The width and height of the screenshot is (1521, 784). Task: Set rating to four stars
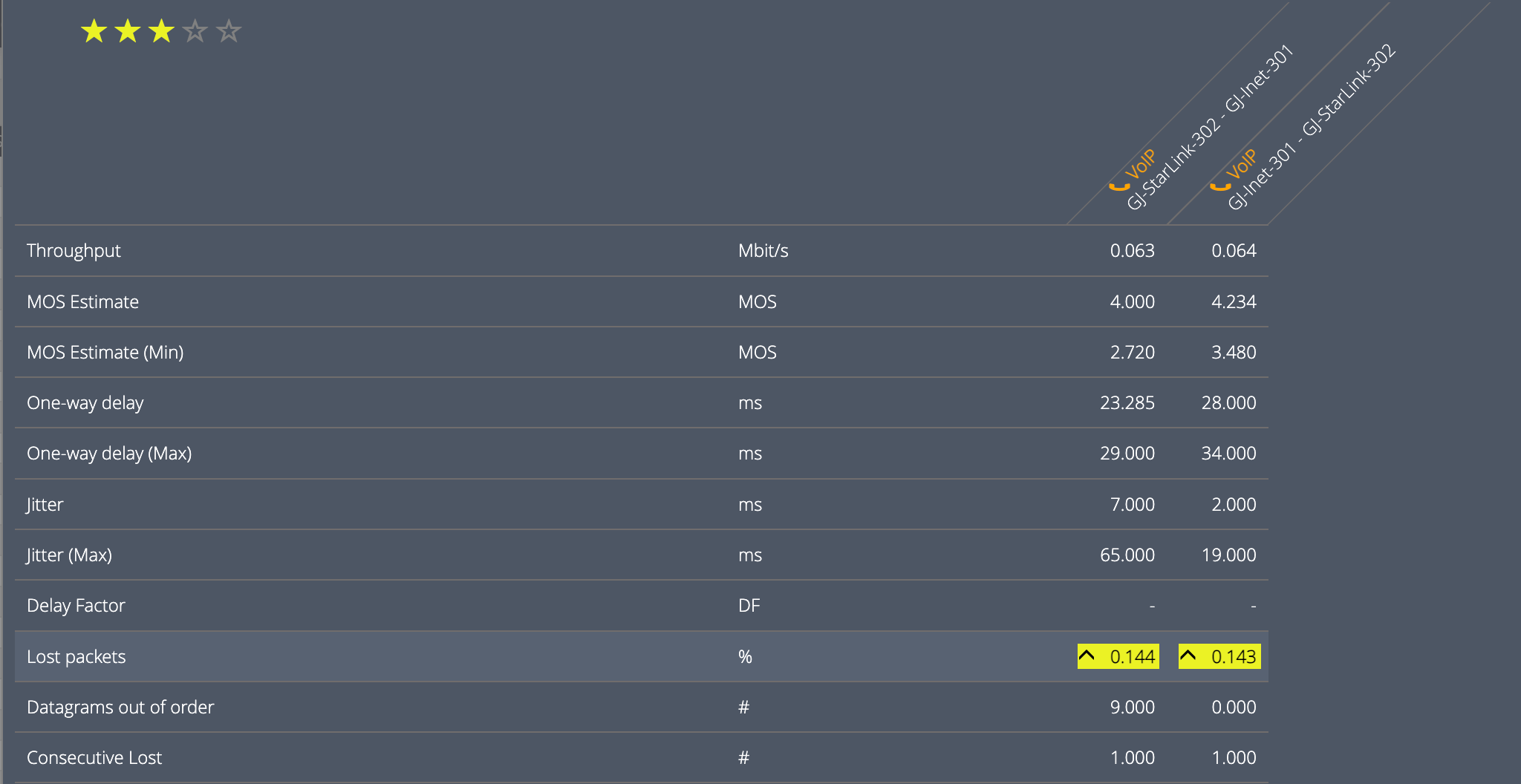(195, 32)
